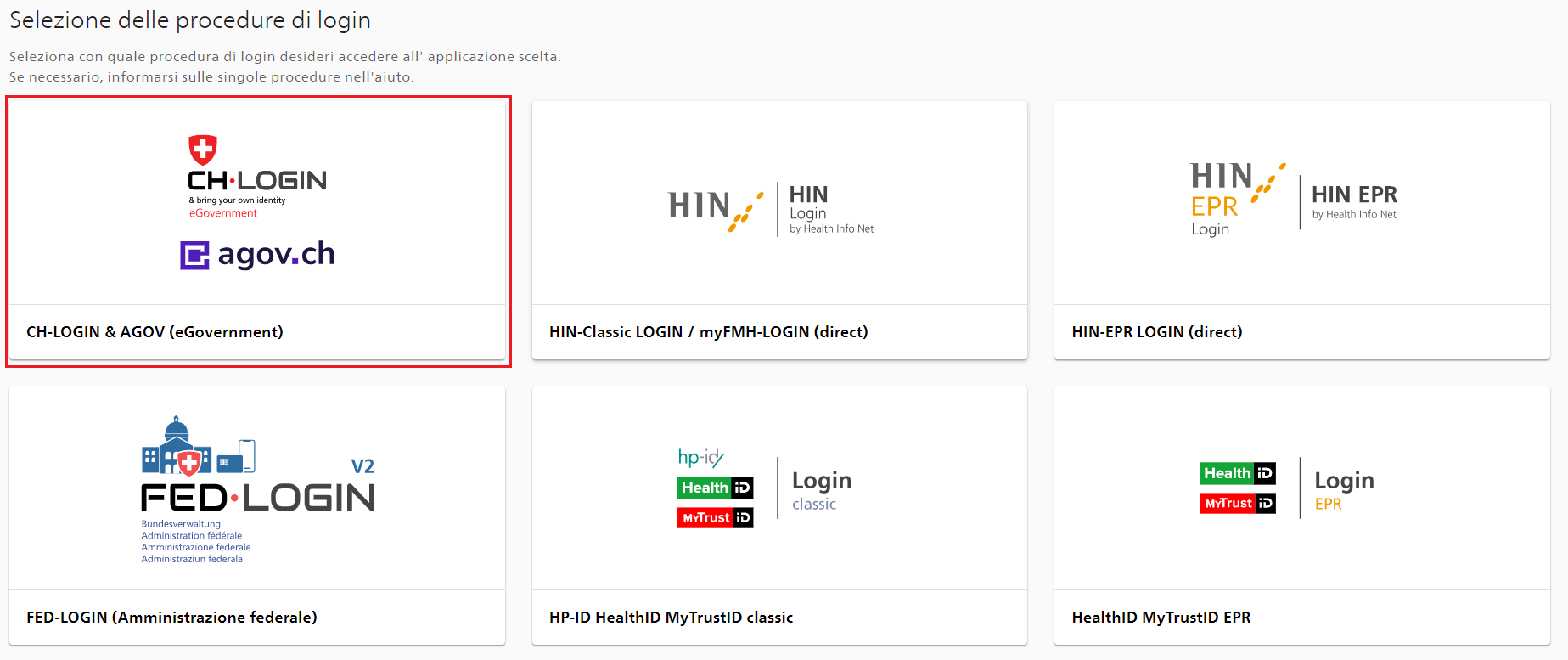
Task: Click the hp-id logo in classic card
Action: pyautogui.click(x=700, y=458)
